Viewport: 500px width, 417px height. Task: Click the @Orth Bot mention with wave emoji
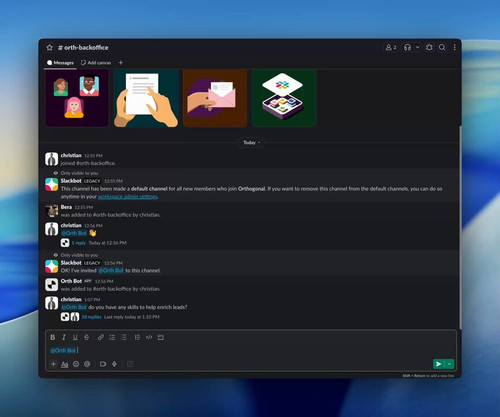pos(74,233)
